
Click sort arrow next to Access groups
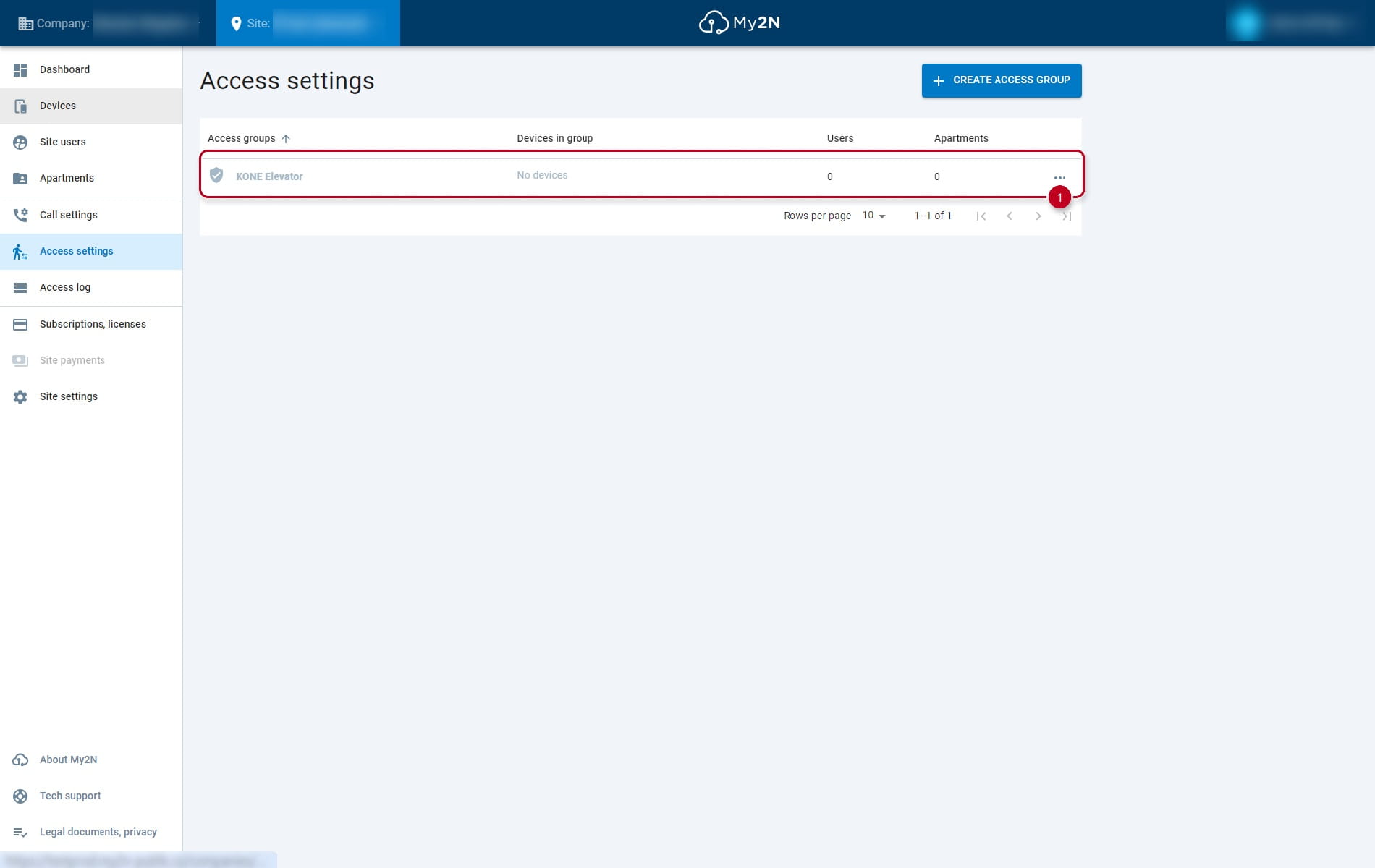(286, 138)
